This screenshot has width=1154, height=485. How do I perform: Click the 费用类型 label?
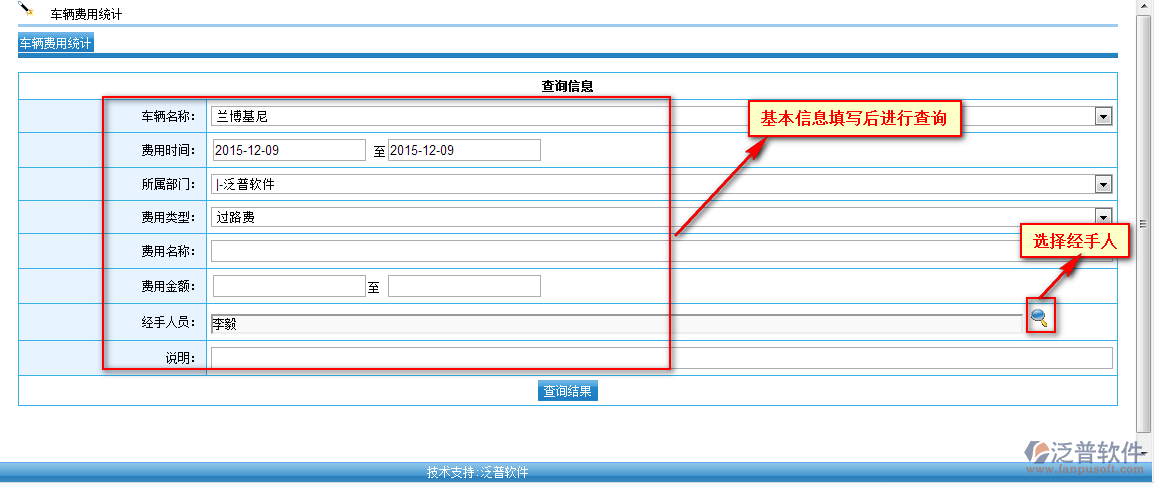(168, 217)
